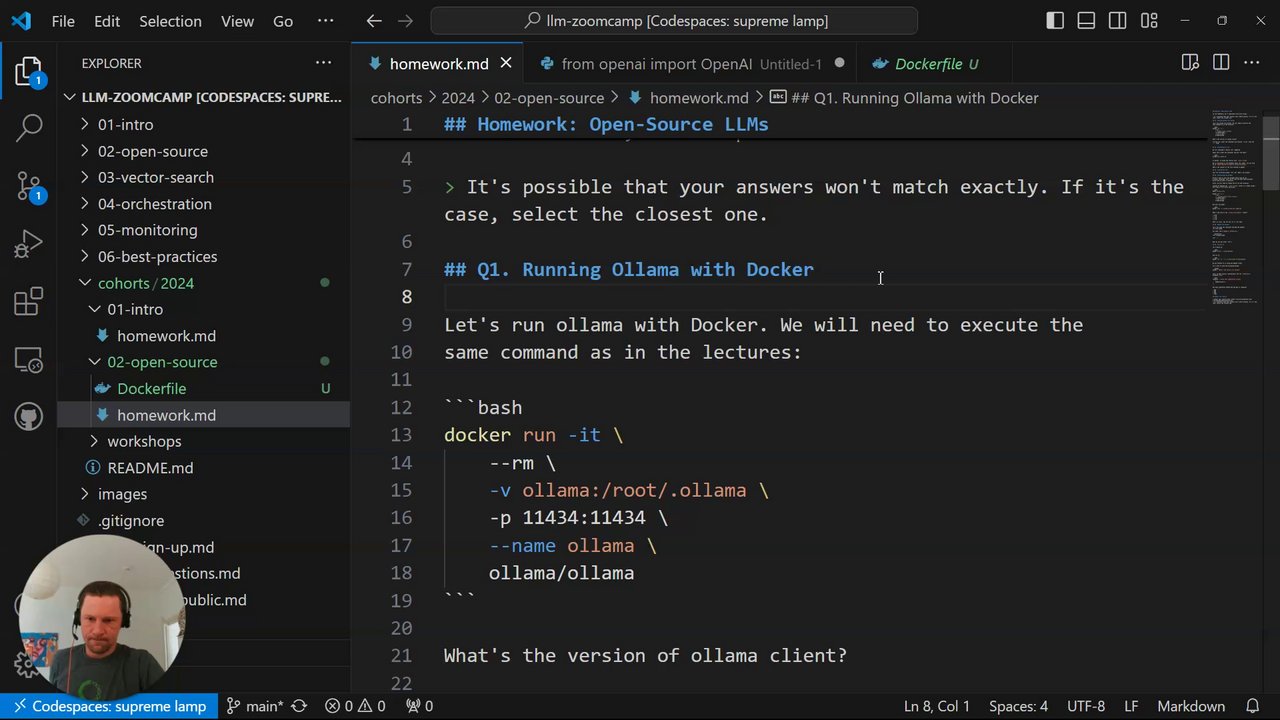Image resolution: width=1280 pixels, height=720 pixels.
Task: Open the Go menu
Action: point(283,20)
